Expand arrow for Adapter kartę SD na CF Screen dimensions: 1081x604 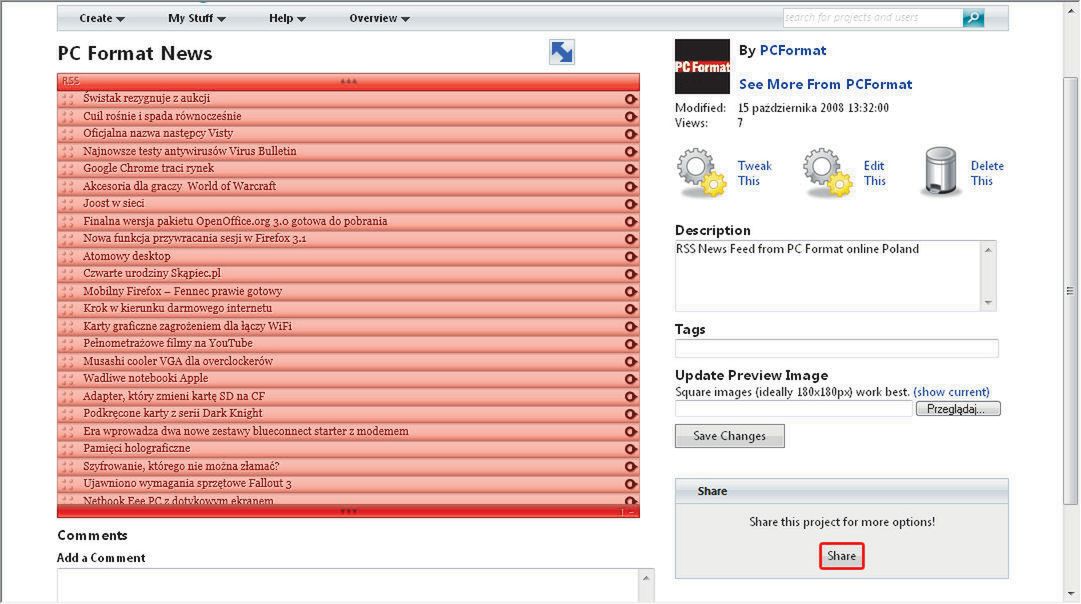click(630, 396)
